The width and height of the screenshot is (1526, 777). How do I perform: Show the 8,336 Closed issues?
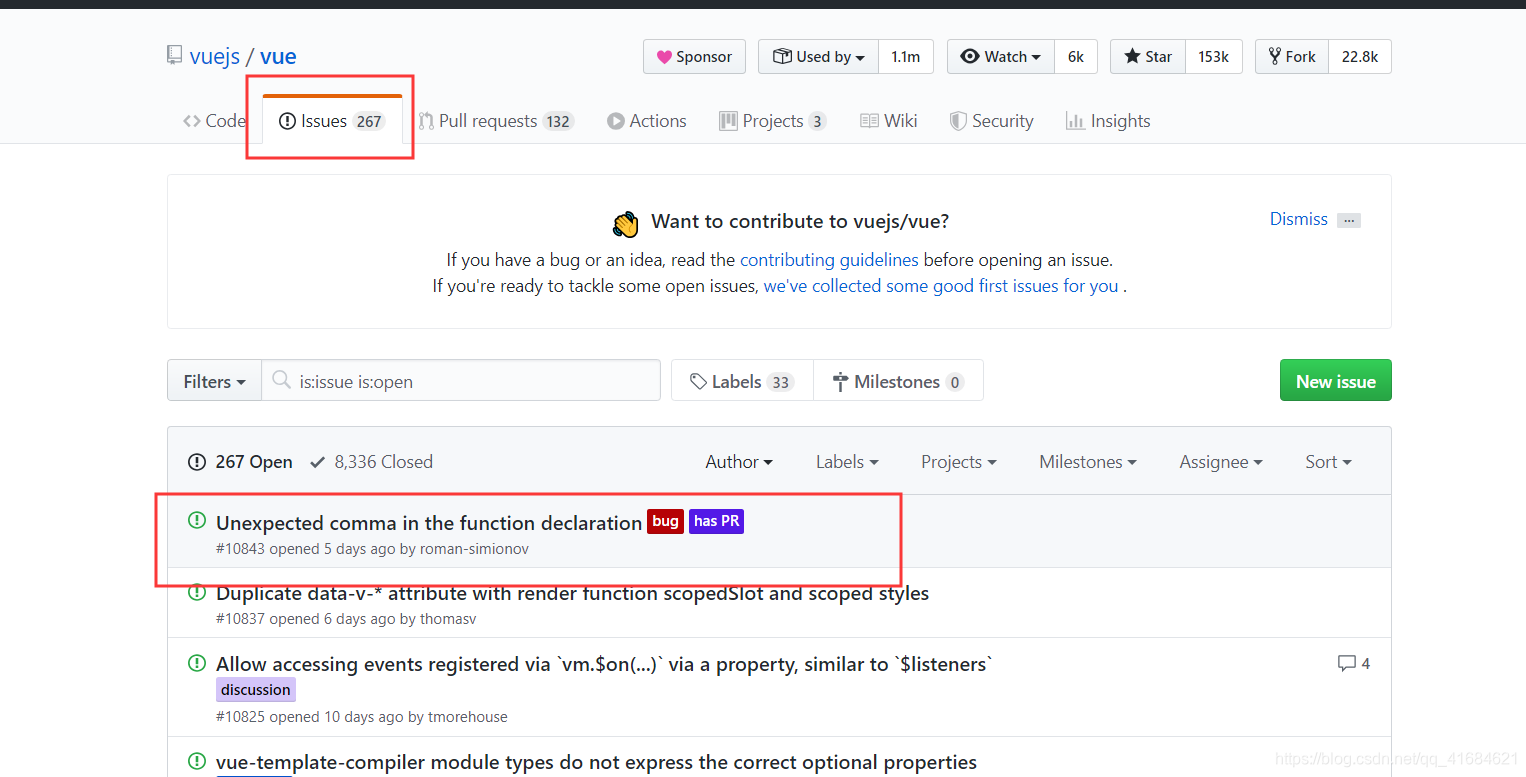pyautogui.click(x=371, y=462)
